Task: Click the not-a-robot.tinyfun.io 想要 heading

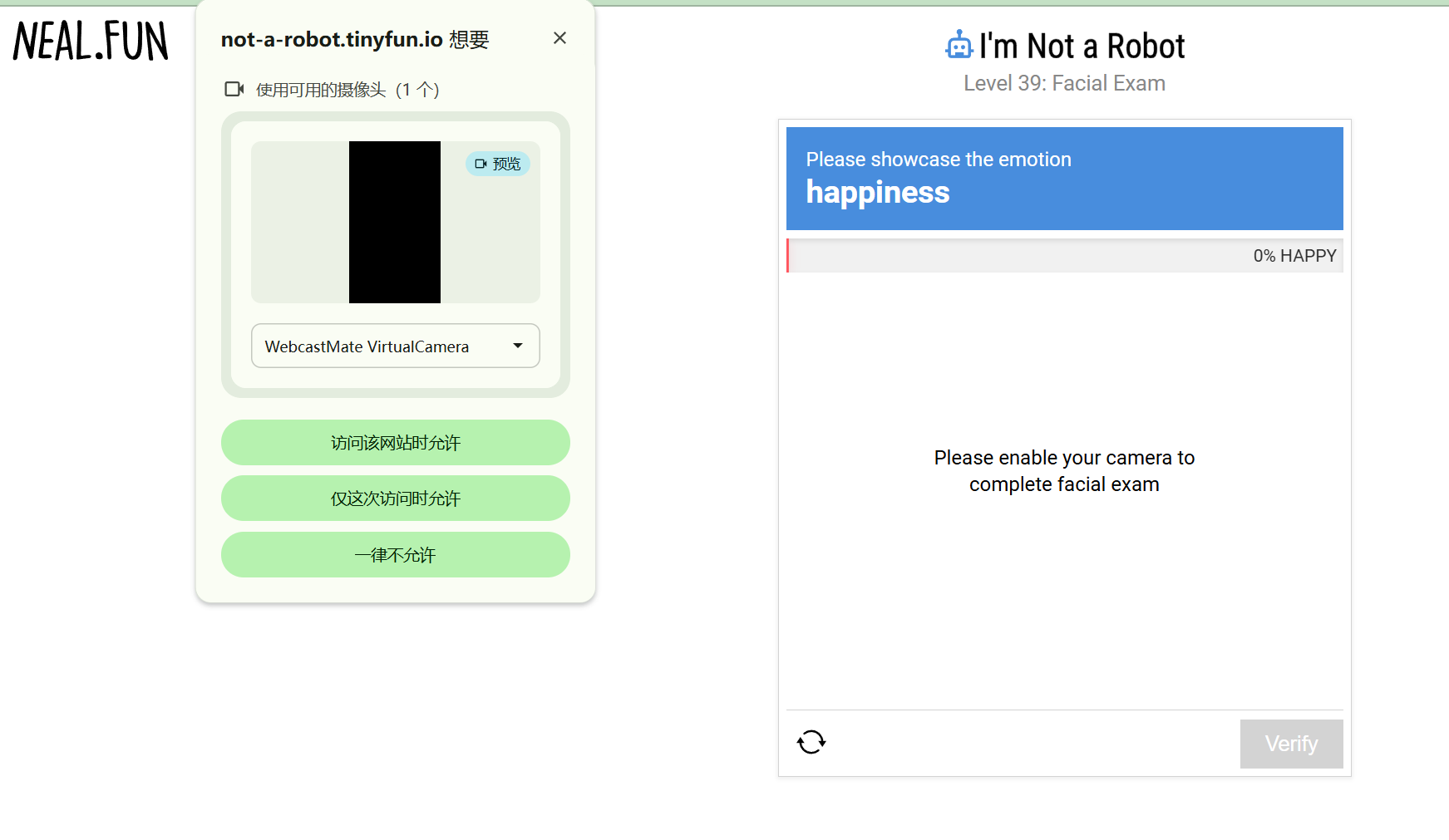Action: click(x=355, y=39)
